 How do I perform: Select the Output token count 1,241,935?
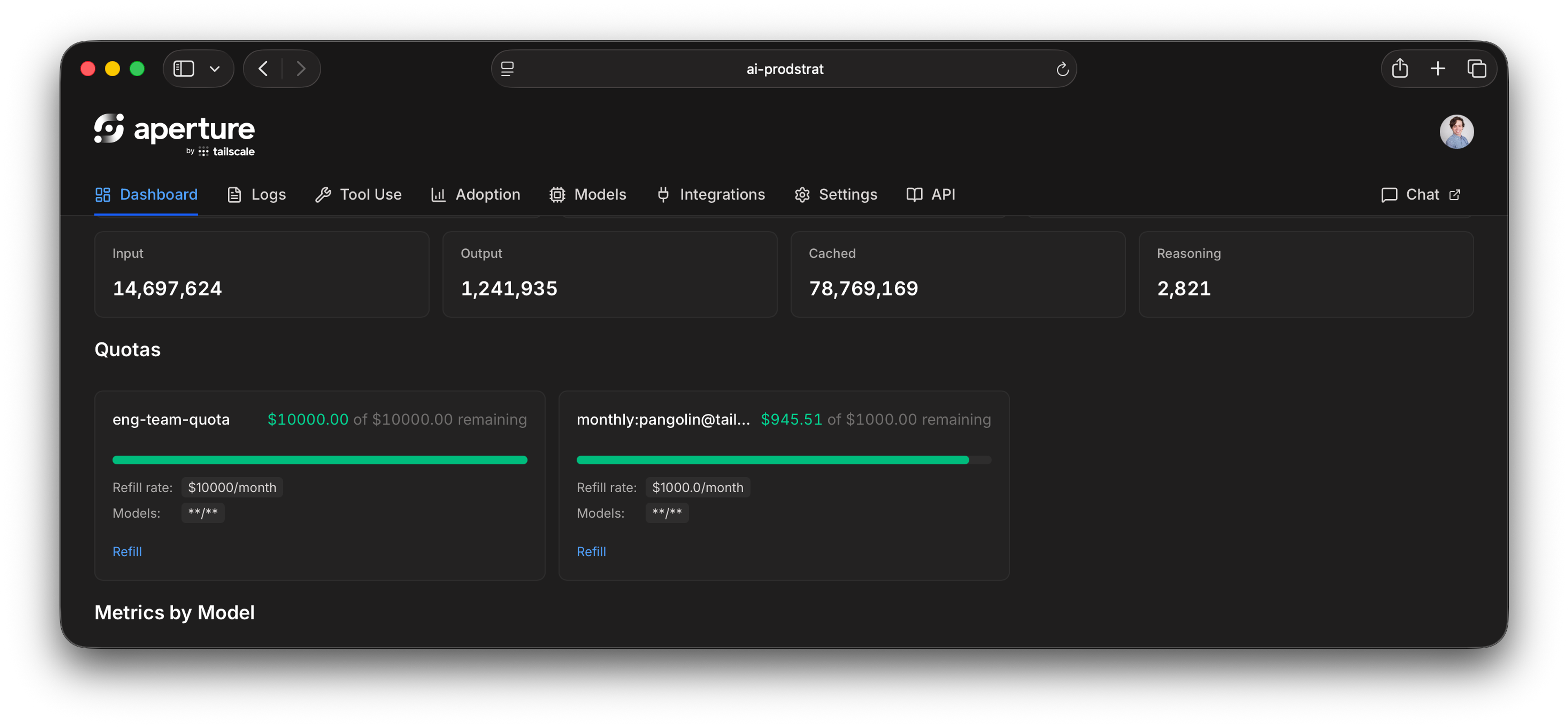509,288
